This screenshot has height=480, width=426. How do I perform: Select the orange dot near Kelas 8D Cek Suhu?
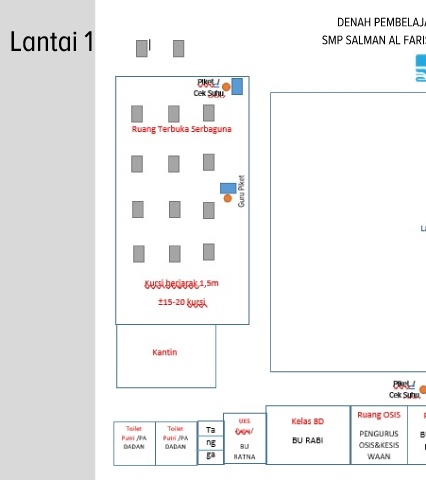pyautogui.click(x=423, y=390)
